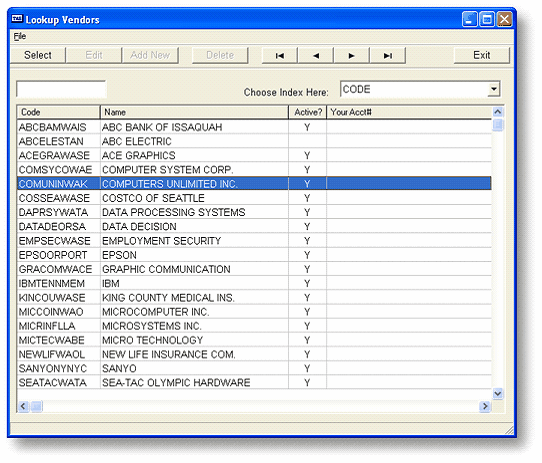The image size is (542, 463).
Task: Click the IBMTENNMEM code cell
Action: click(59, 284)
